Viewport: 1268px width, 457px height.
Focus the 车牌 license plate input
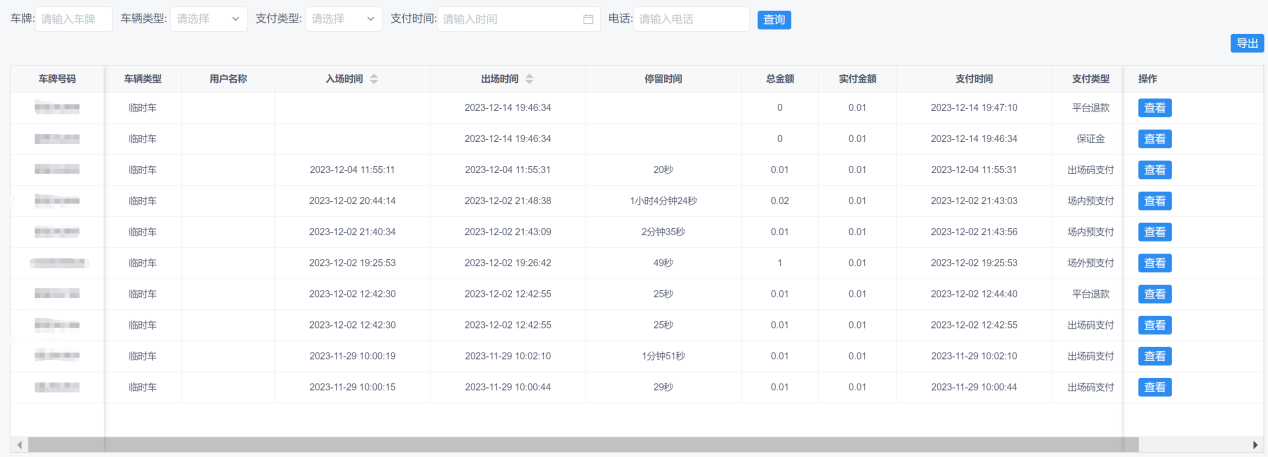(x=74, y=19)
